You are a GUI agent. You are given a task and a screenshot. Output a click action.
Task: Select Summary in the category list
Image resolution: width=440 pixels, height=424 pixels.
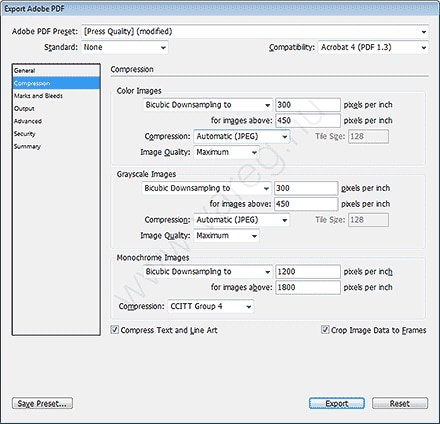click(56, 147)
